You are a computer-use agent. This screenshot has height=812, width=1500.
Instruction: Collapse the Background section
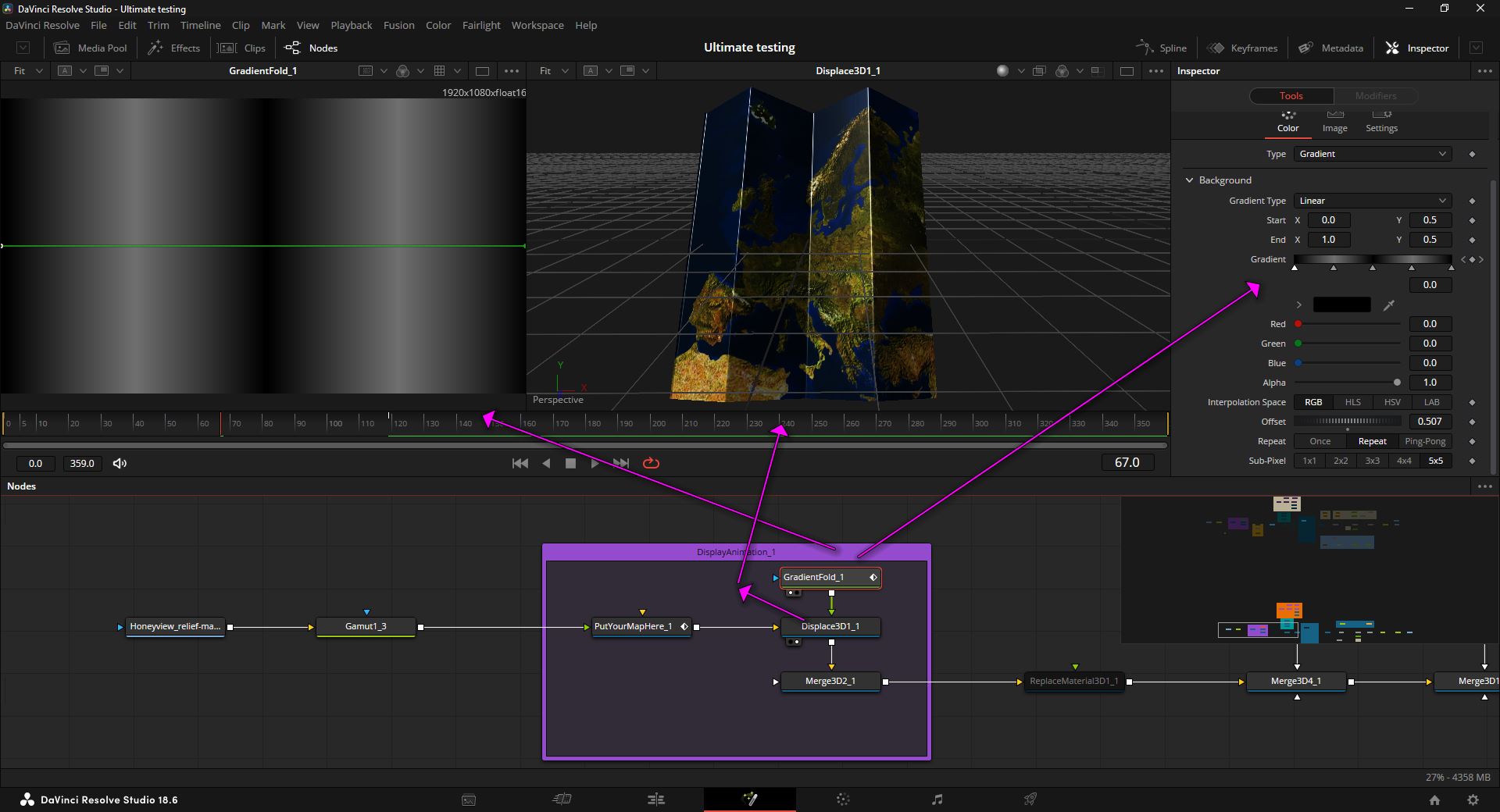pos(1190,180)
